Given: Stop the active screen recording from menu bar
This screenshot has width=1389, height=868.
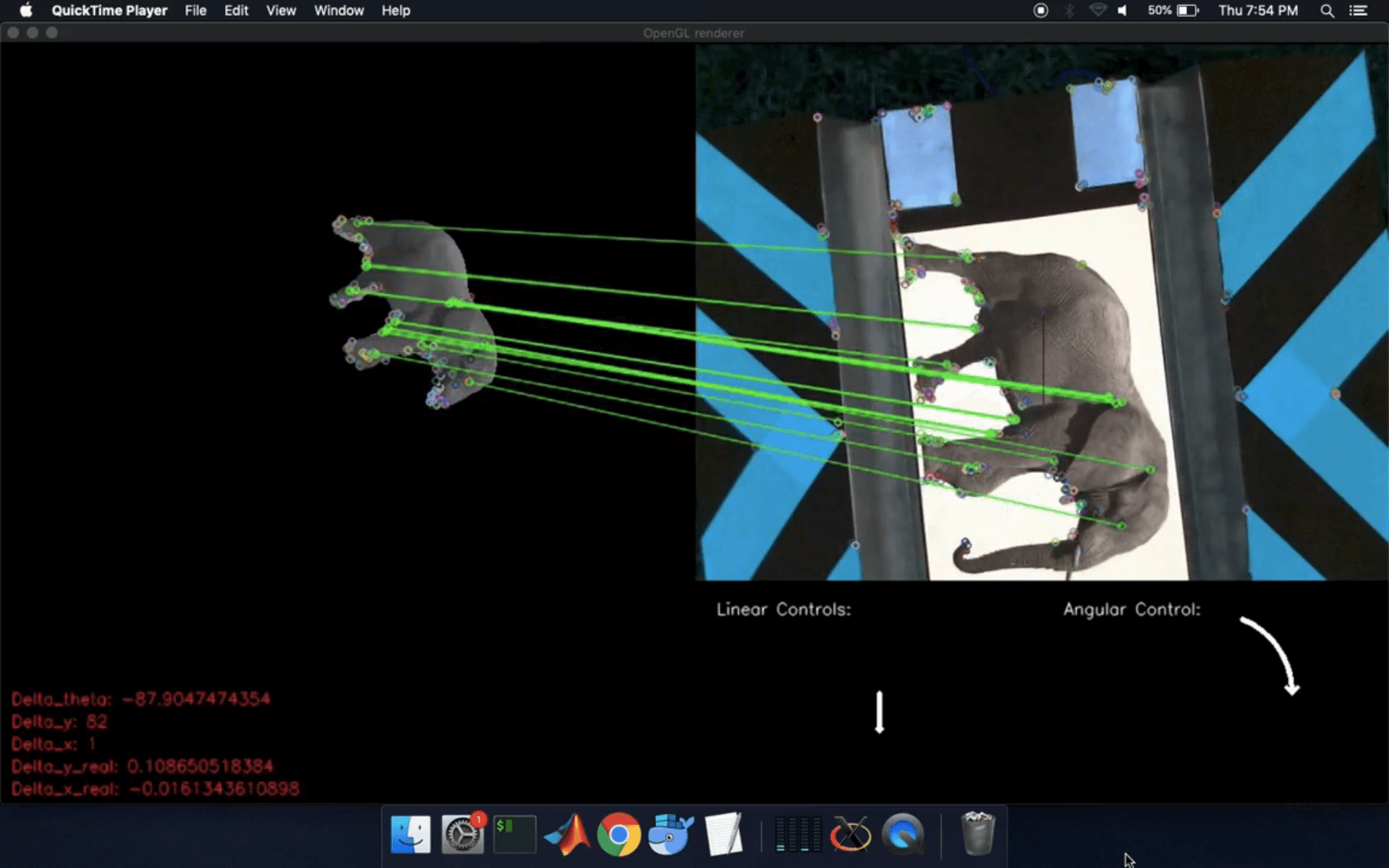Looking at the screenshot, I should tap(1041, 11).
